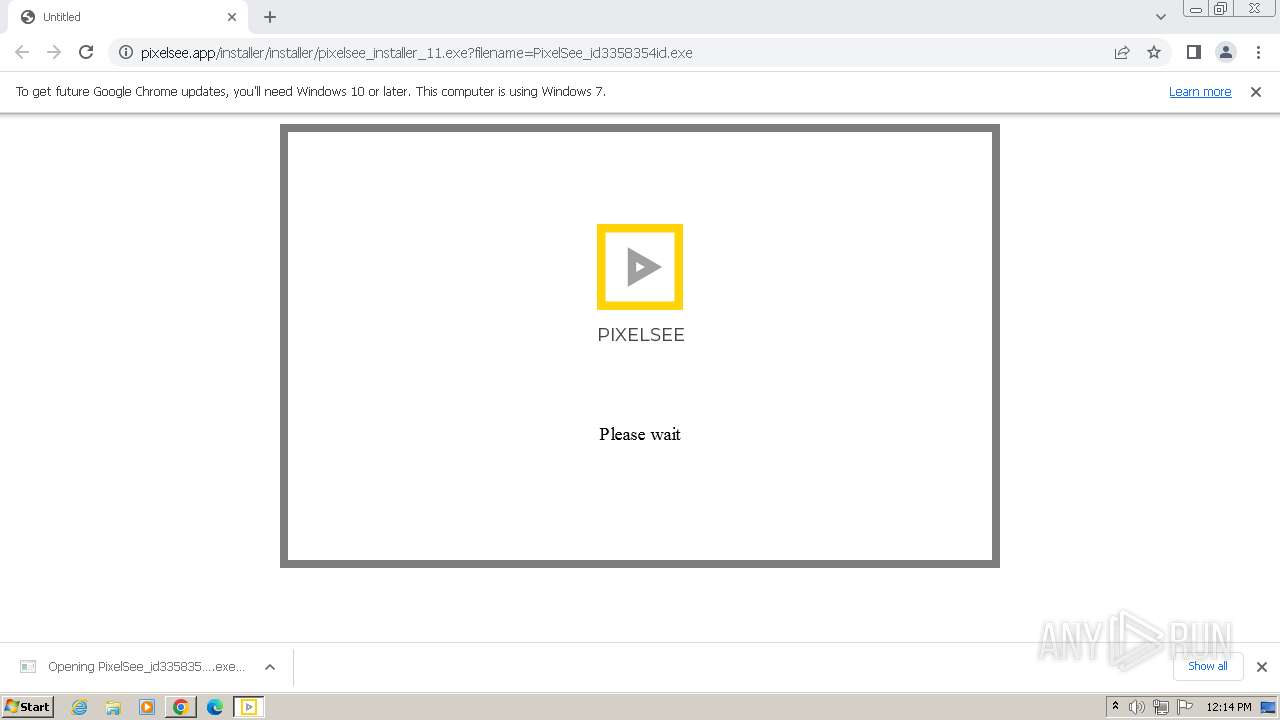Open volume control in system tray
The image size is (1280, 720).
tap(1137, 707)
